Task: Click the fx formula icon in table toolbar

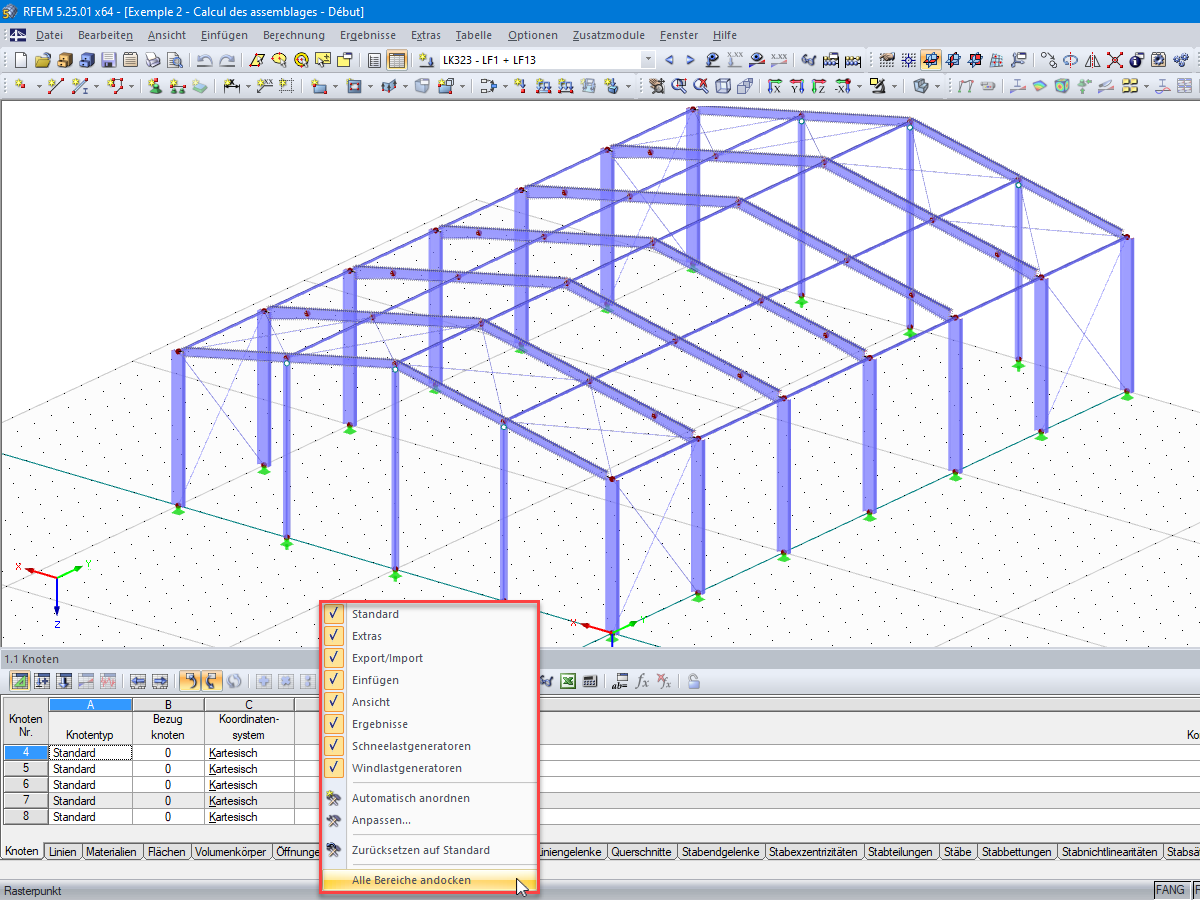Action: (x=642, y=681)
